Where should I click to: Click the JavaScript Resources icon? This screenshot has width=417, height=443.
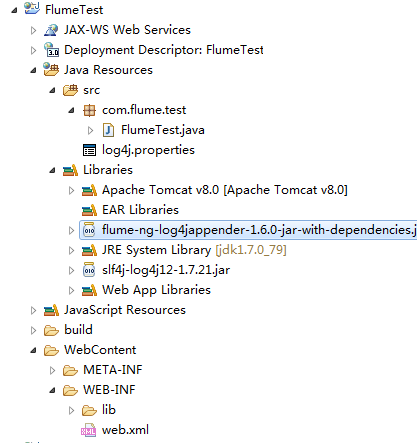(x=51, y=310)
